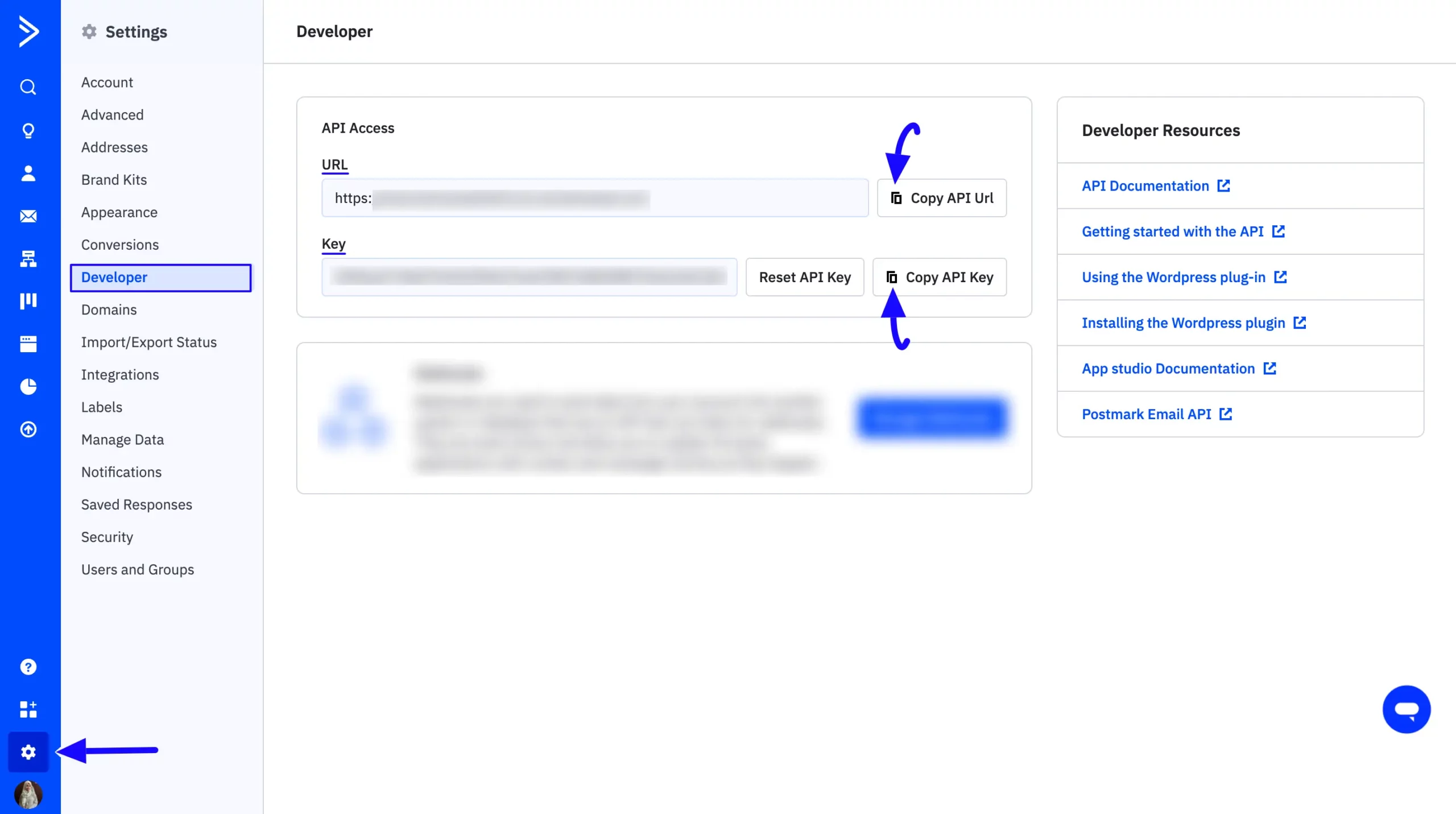This screenshot has width=1456, height=814.
Task: Open App studio Documentation link
Action: pyautogui.click(x=1168, y=369)
